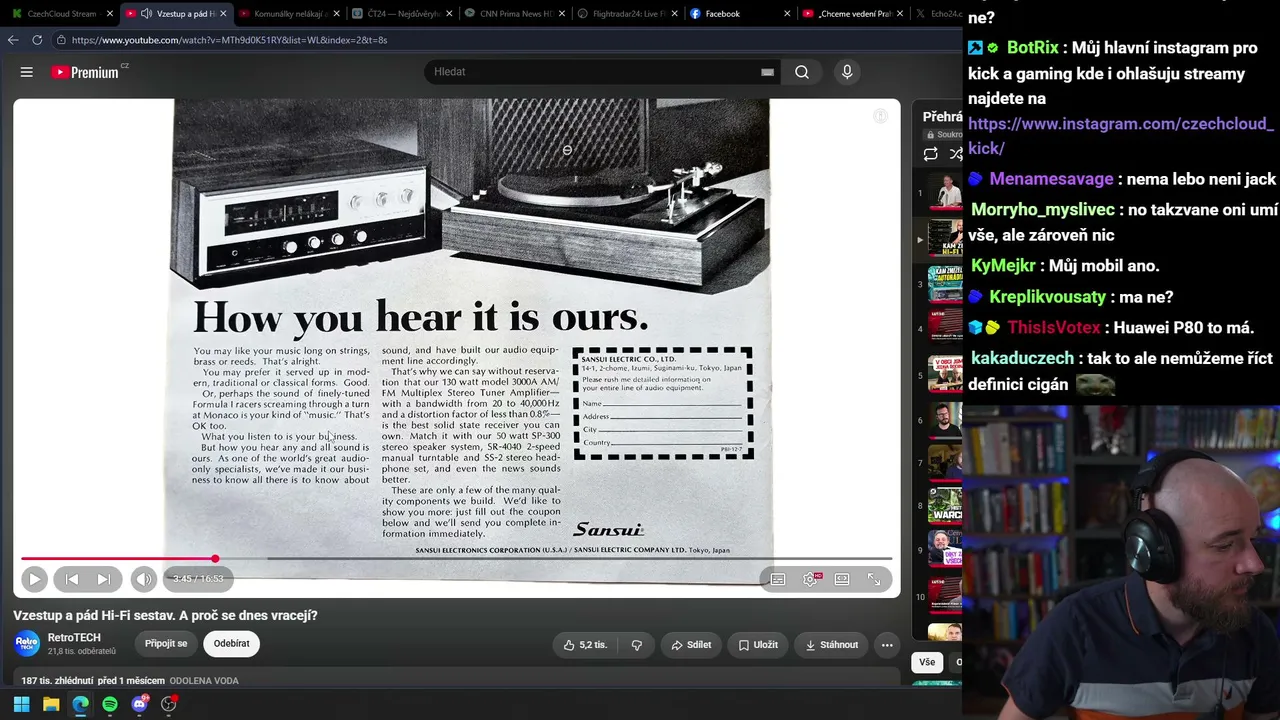Image resolution: width=1280 pixels, height=720 pixels.
Task: Enter fullscreen on the video player
Action: pyautogui.click(x=874, y=579)
